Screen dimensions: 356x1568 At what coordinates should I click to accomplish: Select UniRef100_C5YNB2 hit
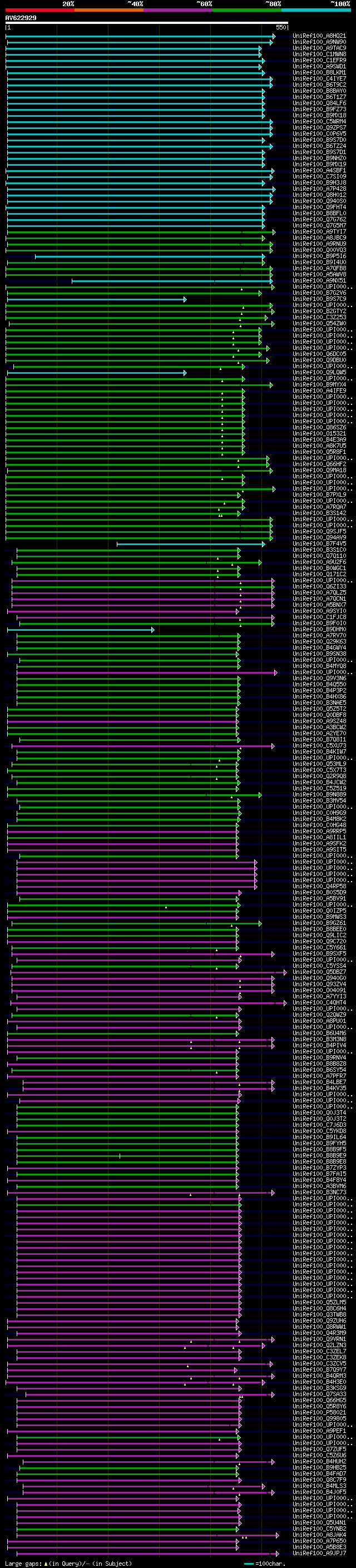point(319,1530)
